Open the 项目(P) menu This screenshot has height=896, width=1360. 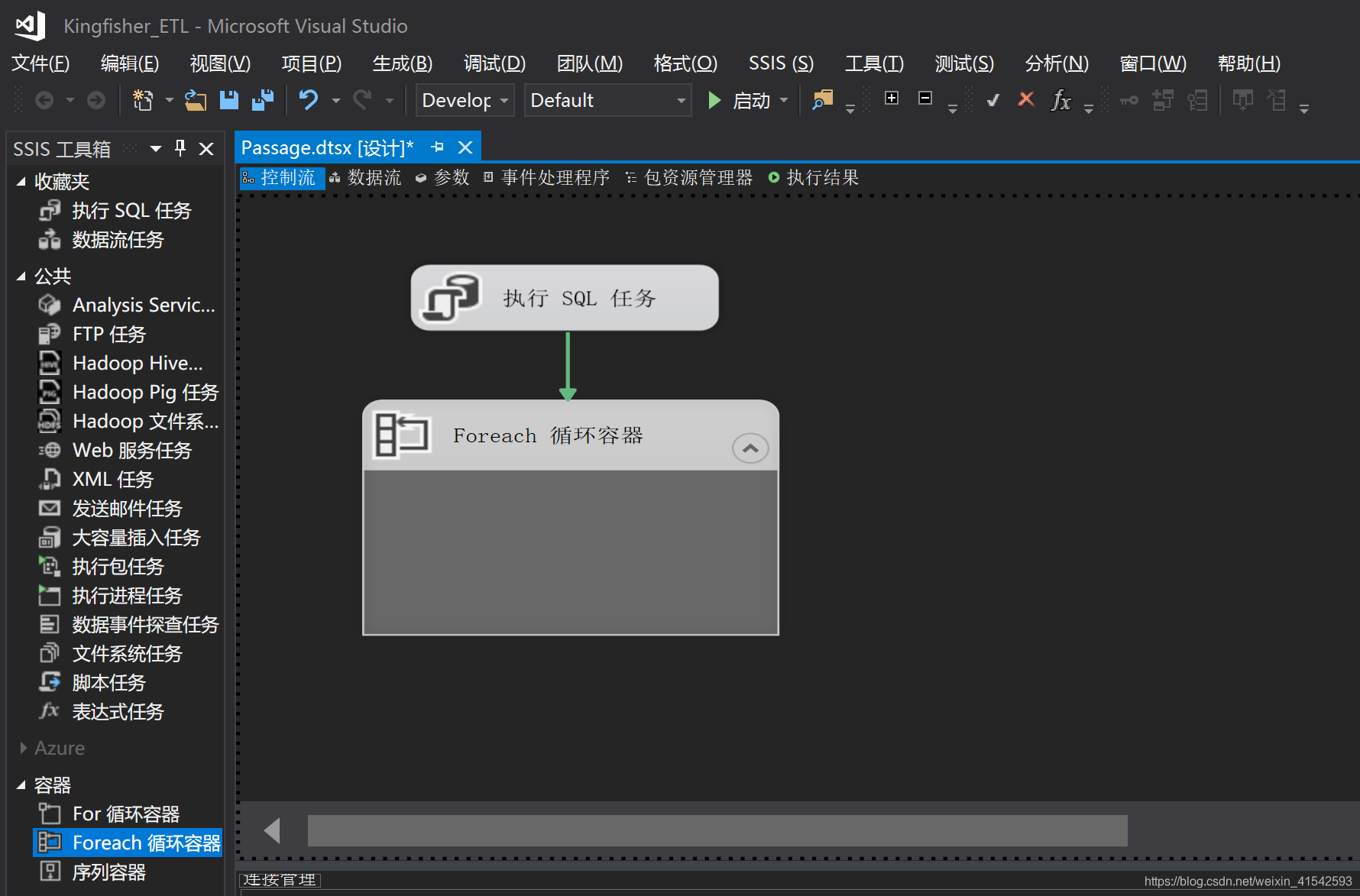click(312, 63)
